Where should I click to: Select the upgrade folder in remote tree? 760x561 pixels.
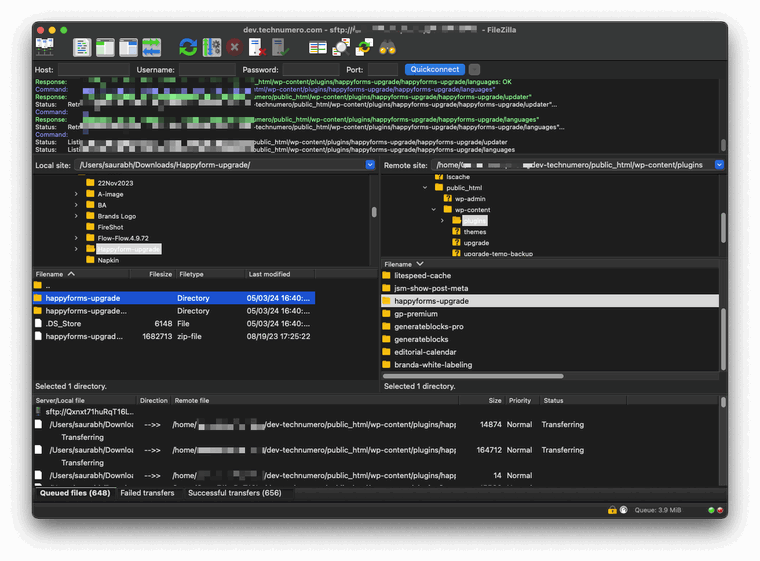[x=476, y=243]
